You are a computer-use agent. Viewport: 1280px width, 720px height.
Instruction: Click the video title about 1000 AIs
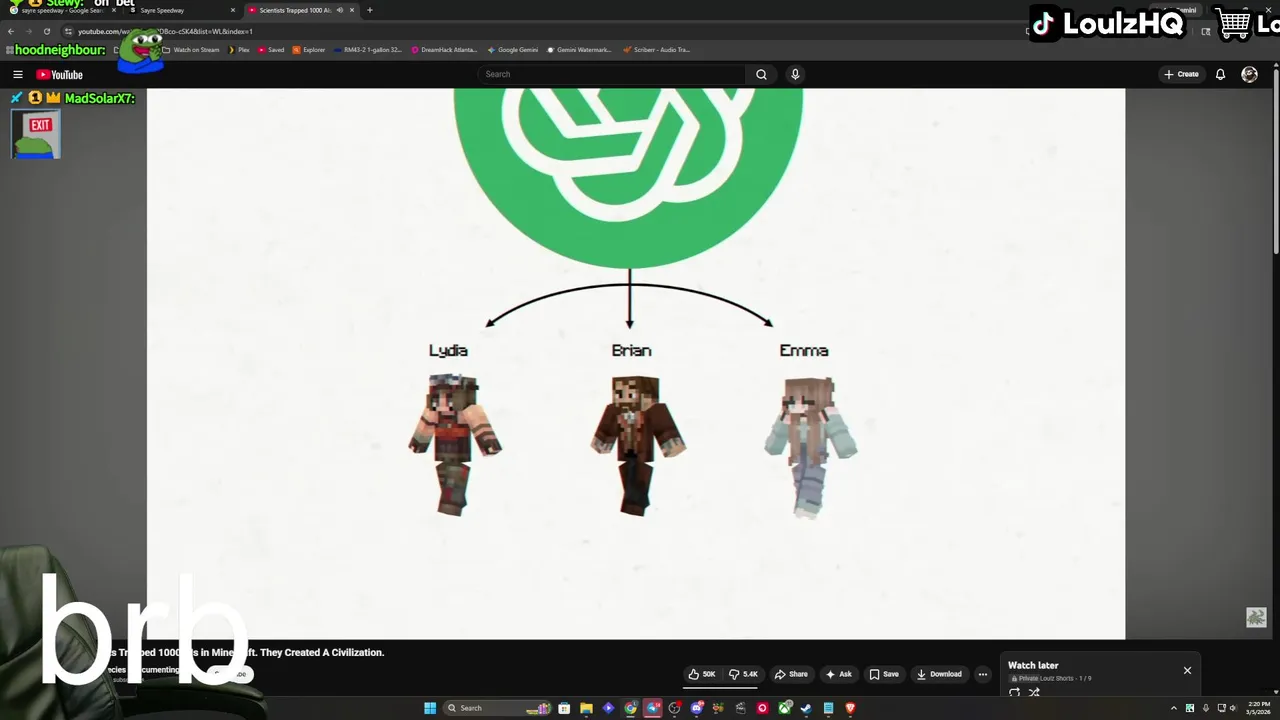point(242,652)
